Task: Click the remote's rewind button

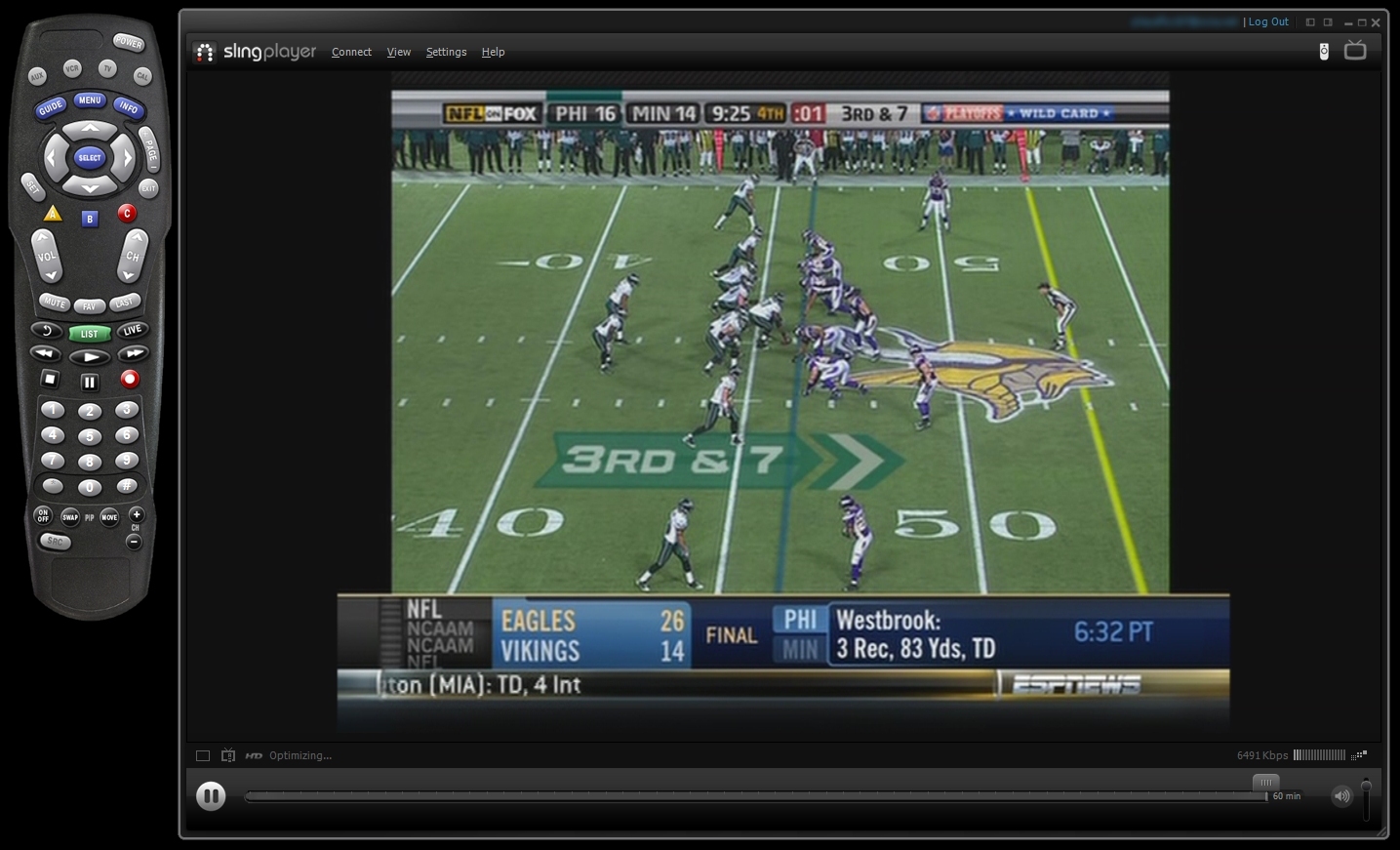Action: [45, 353]
